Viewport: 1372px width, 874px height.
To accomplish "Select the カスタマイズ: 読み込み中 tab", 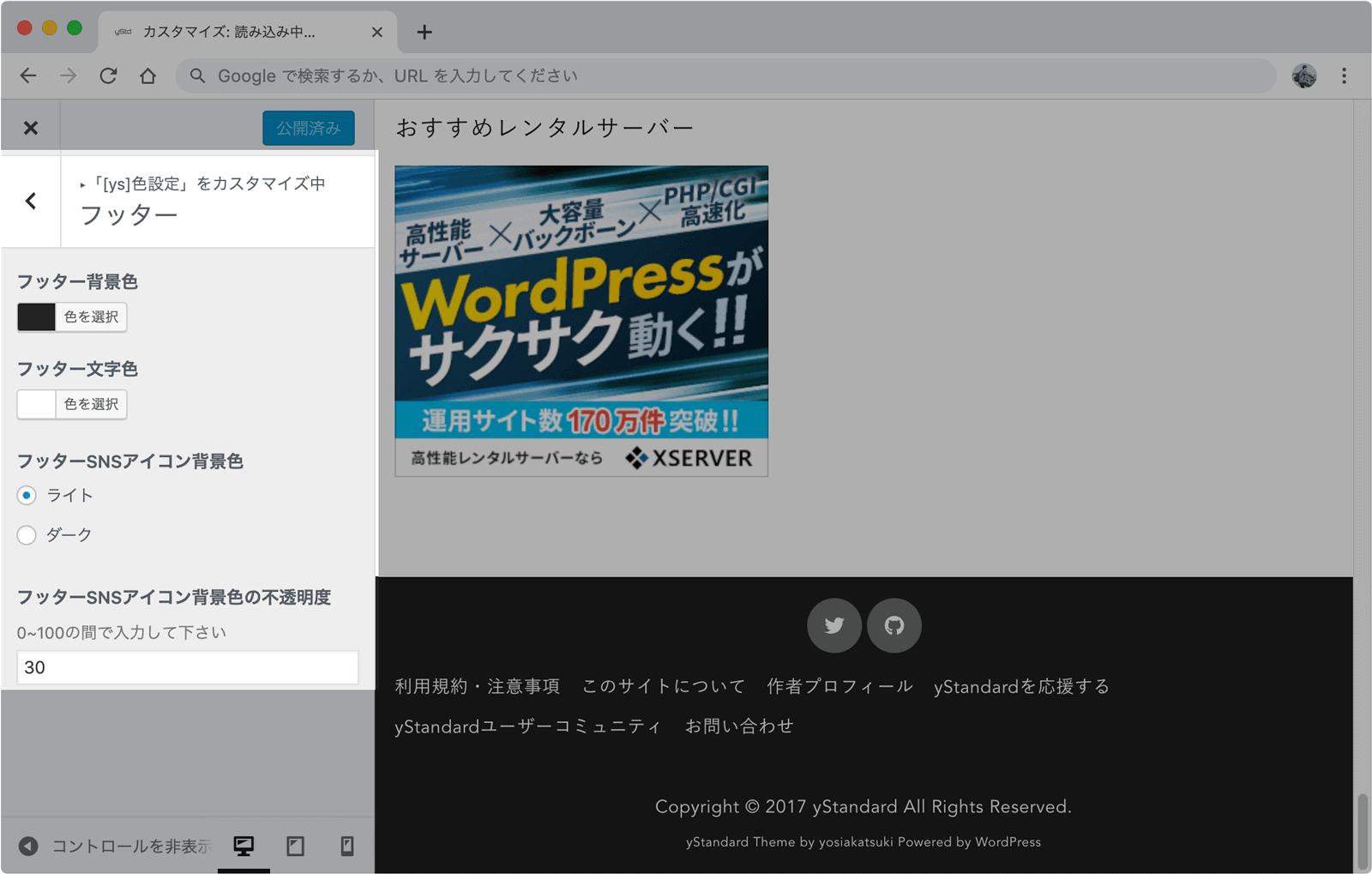I will point(247,33).
